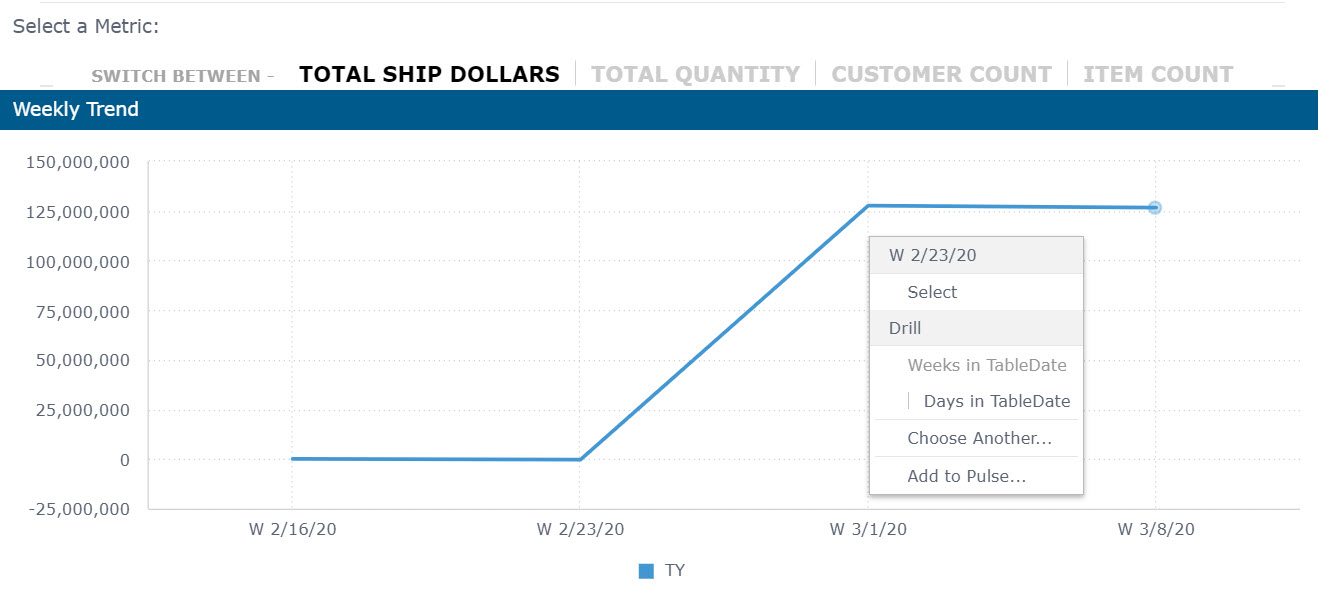1318x600 pixels.
Task: Click W 2/23/20 x-axis label
Action: pos(580,530)
